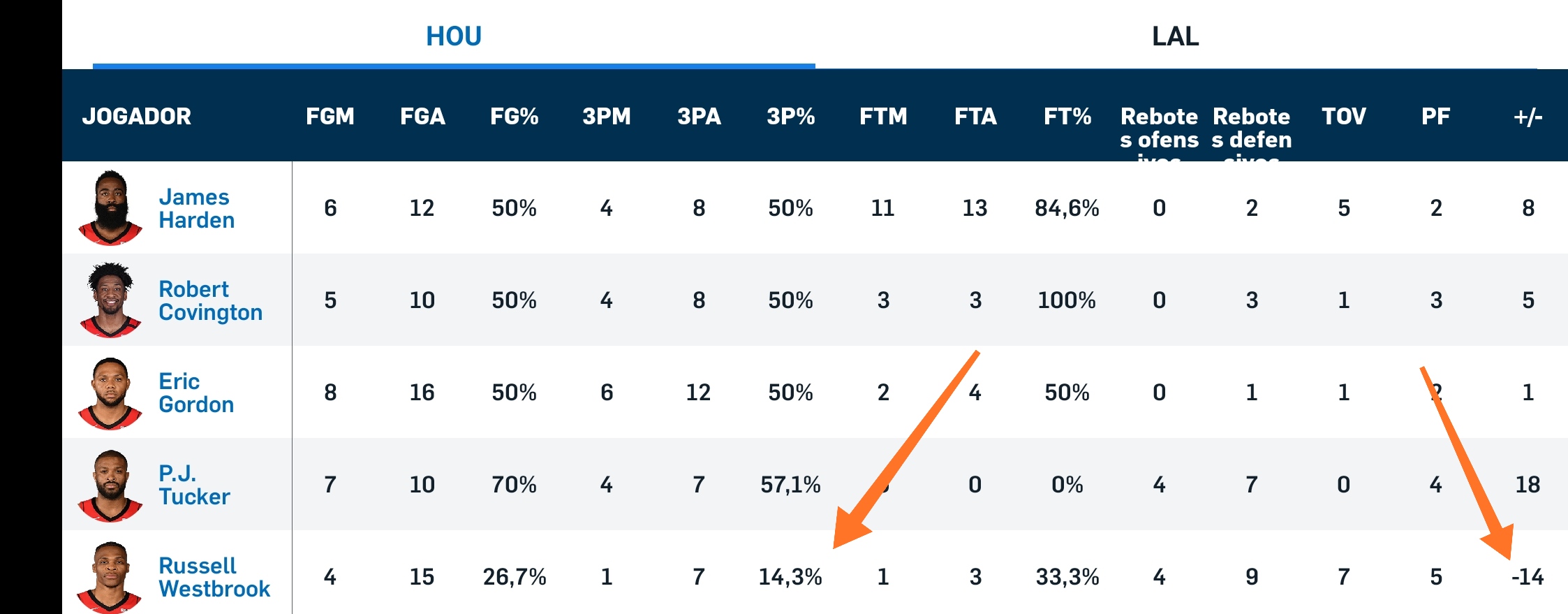1568x614 pixels.
Task: Open P.J. Tucker's player profile link
Action: coord(193,485)
